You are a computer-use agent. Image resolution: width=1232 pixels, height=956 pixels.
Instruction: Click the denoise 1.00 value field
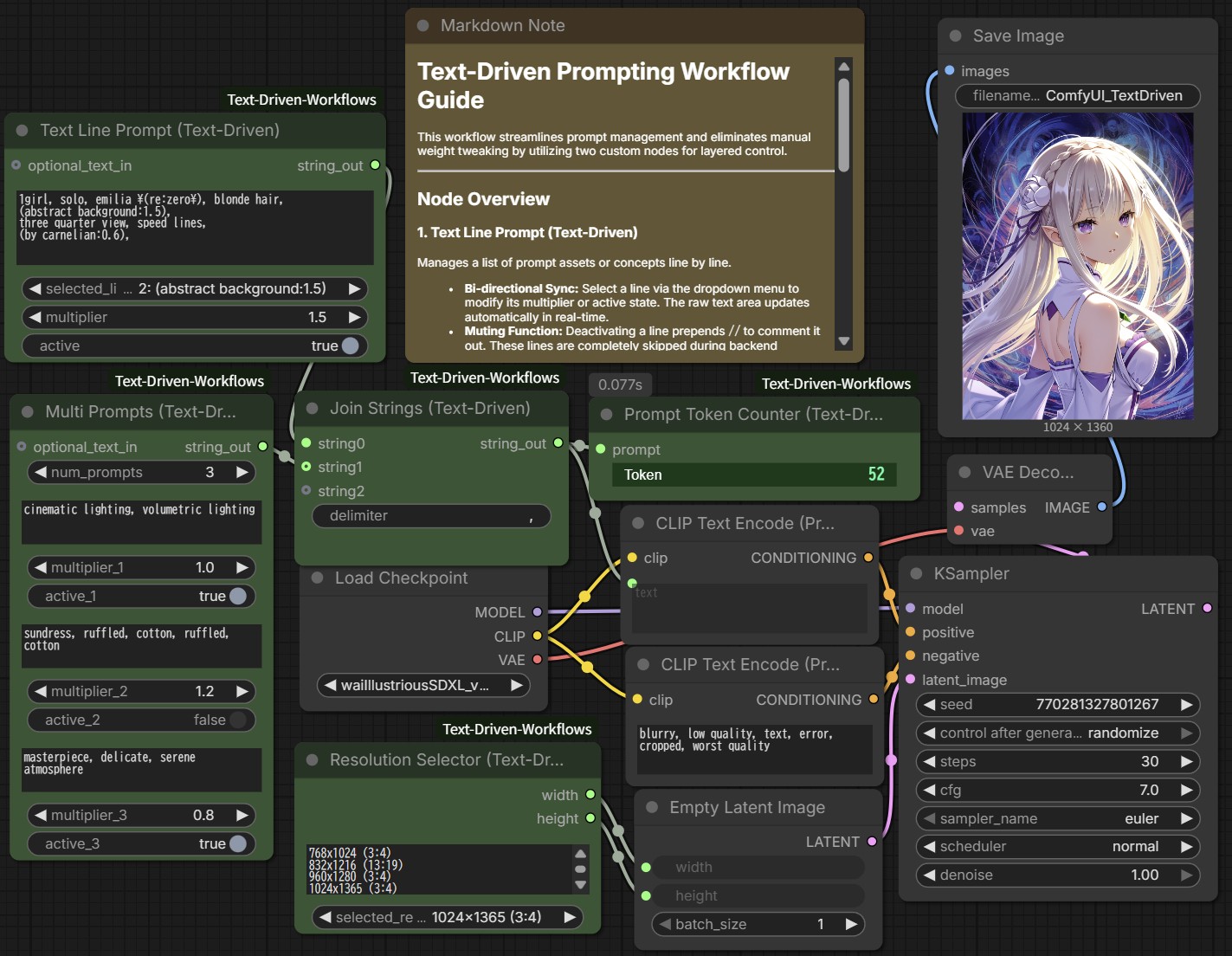(x=1058, y=875)
